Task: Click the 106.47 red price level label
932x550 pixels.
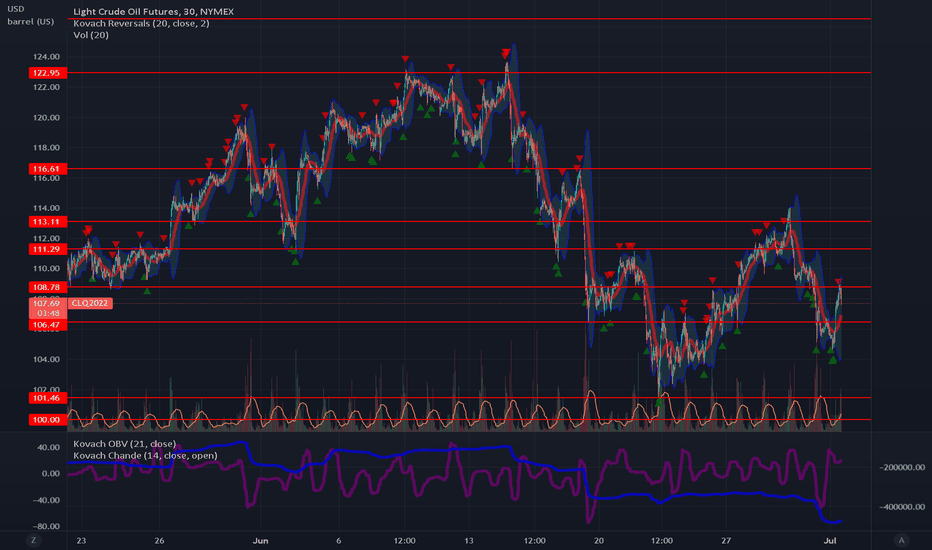Action: tap(47, 325)
